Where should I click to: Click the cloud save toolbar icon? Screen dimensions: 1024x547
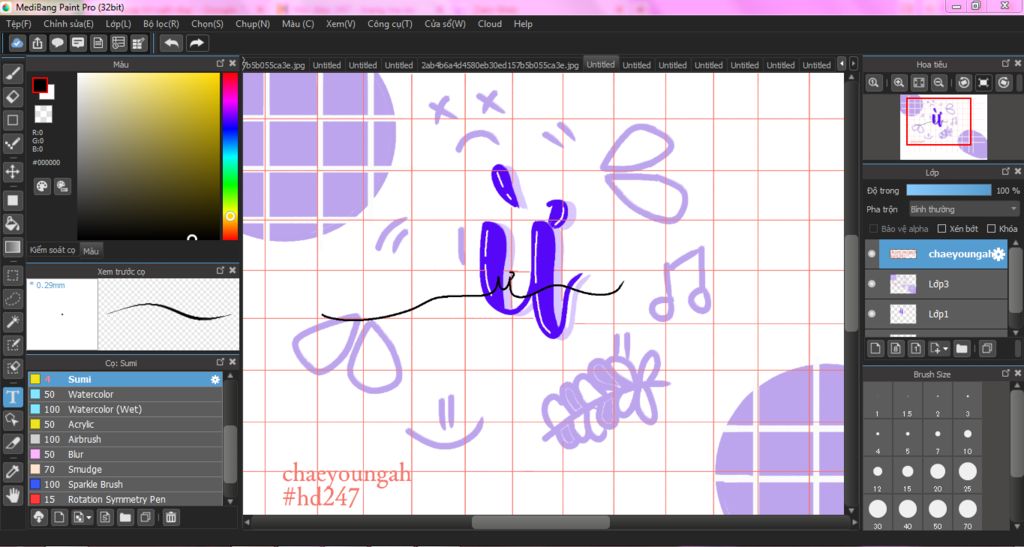point(18,43)
